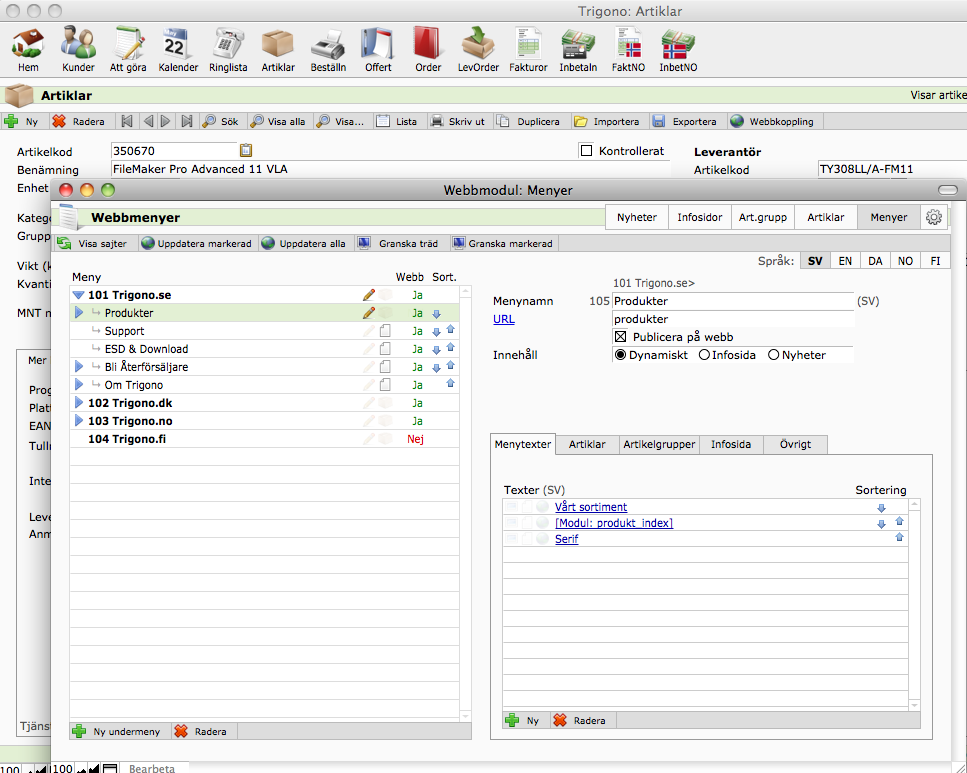Screen dimensions: 967x773
Task: Click Exportera disk button
Action: tap(685, 122)
